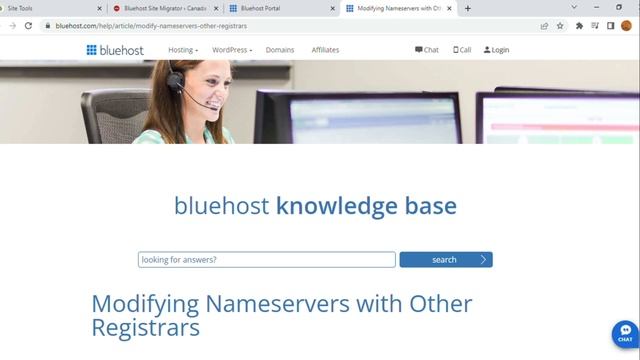
Task: Click the looking for answers search field
Action: tap(267, 260)
